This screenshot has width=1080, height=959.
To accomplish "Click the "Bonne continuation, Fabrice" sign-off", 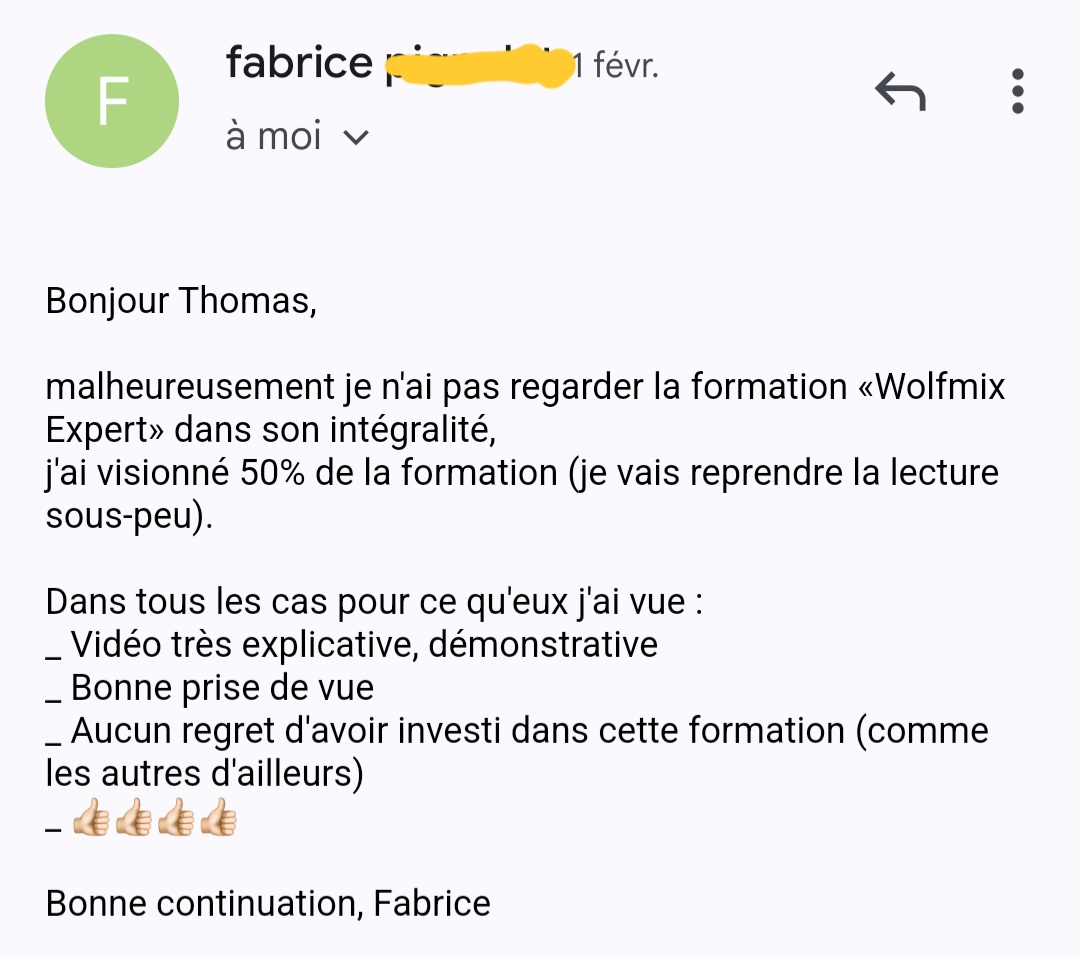I will (x=268, y=904).
